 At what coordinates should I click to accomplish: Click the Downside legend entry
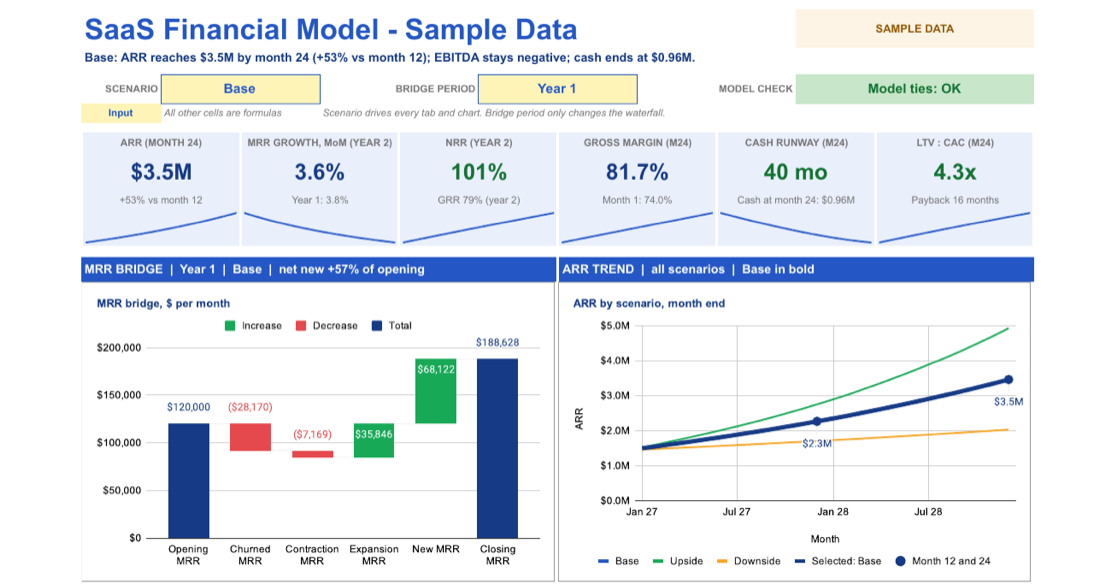coord(749,561)
